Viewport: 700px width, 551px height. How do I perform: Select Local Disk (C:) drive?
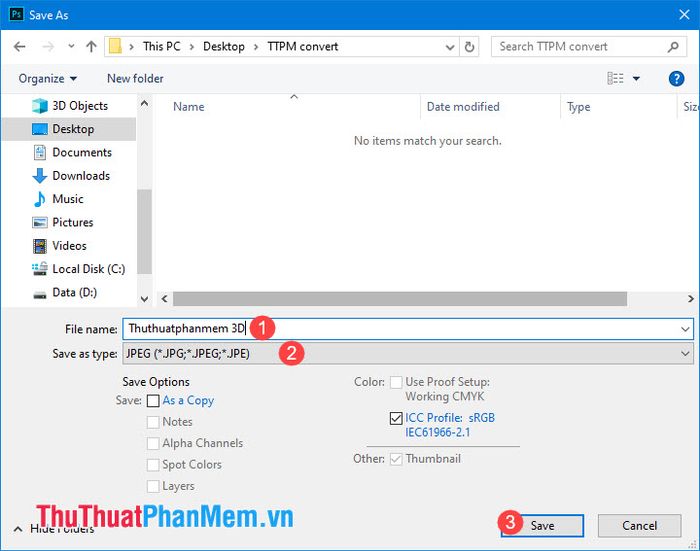pyautogui.click(x=79, y=269)
